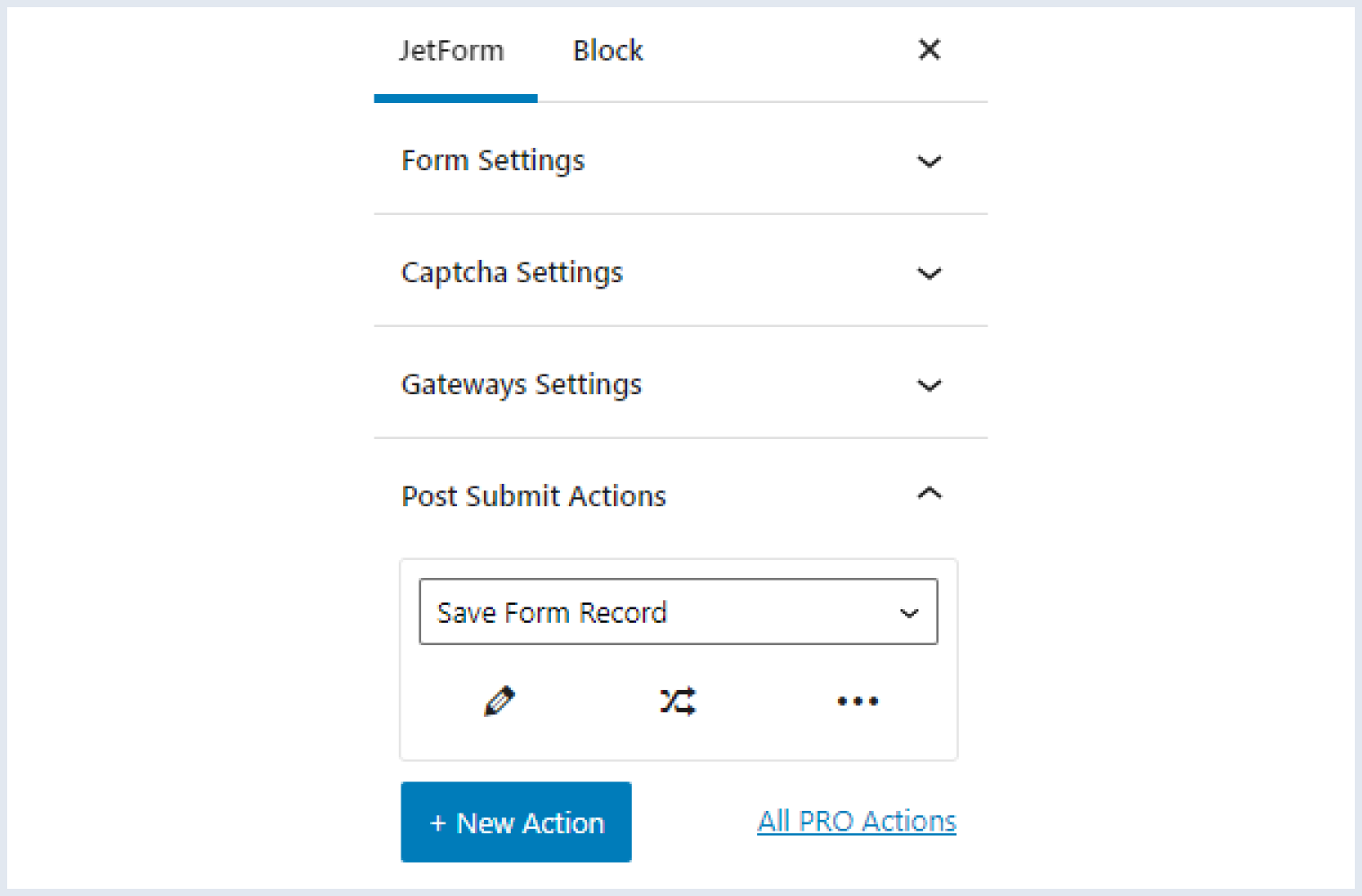The width and height of the screenshot is (1362, 896).
Task: Open the All PRO Actions link
Action: (856, 820)
